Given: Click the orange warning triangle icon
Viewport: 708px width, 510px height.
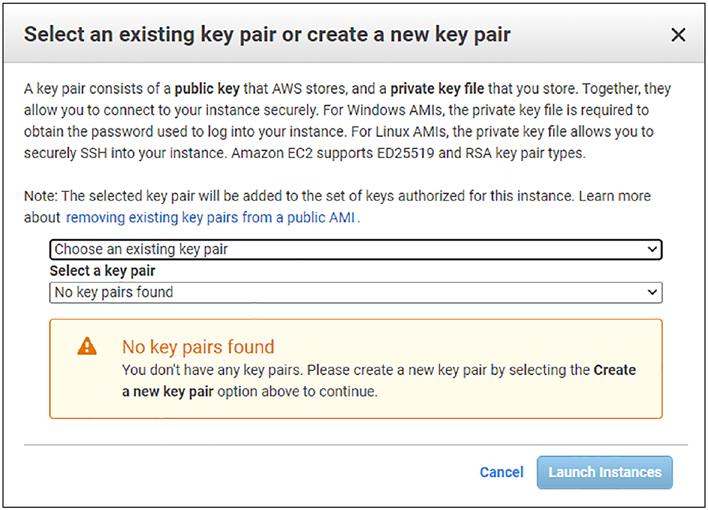Looking at the screenshot, I should click(x=87, y=346).
